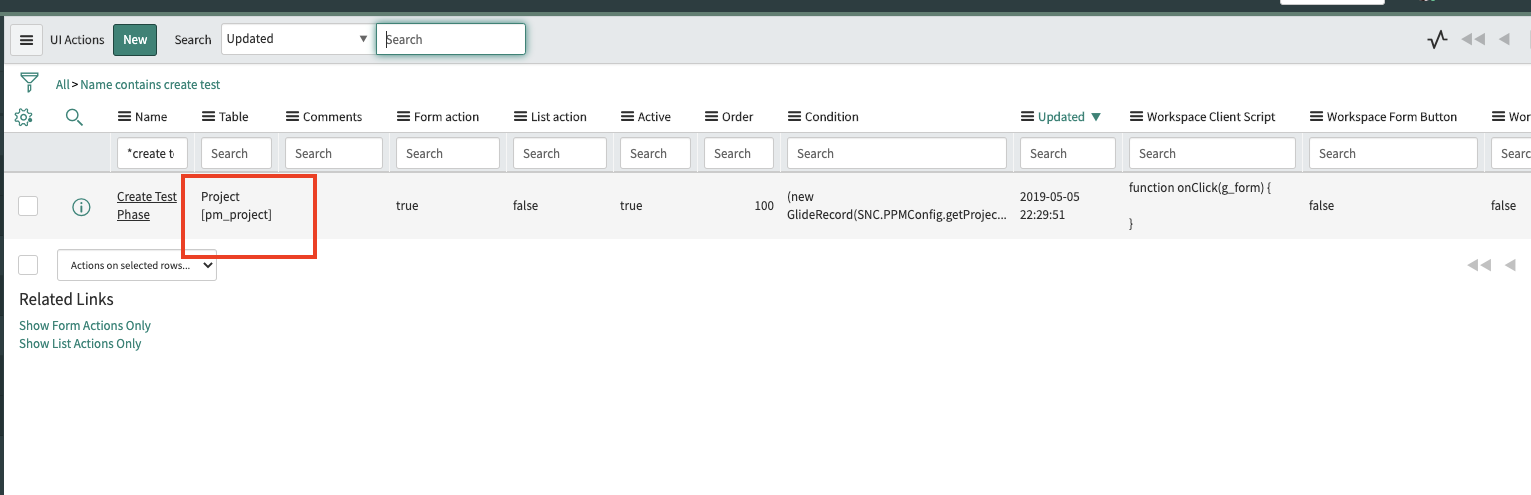Toggle column search magnifier icon

point(74,117)
